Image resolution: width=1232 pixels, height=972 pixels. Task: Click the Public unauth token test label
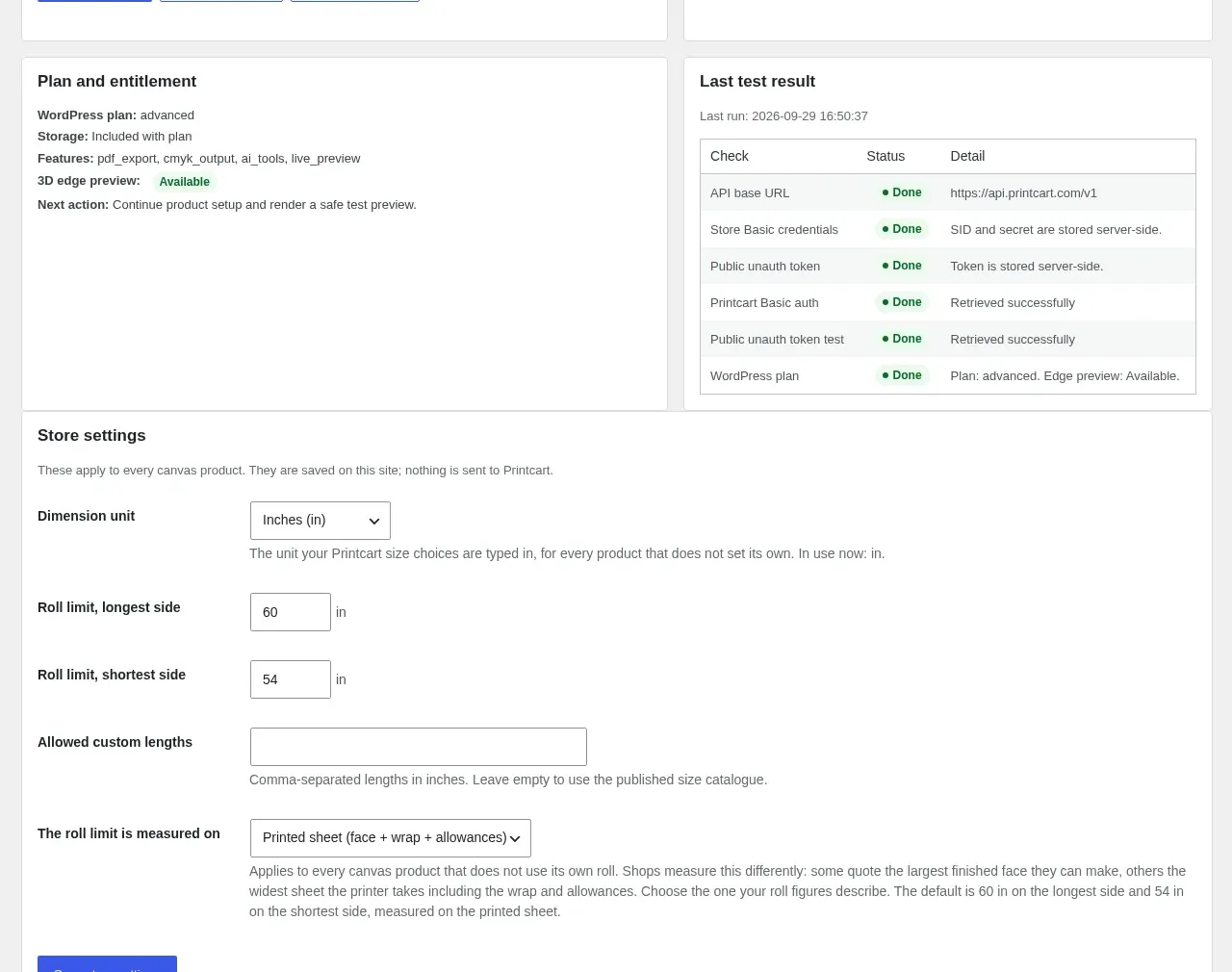tap(777, 339)
